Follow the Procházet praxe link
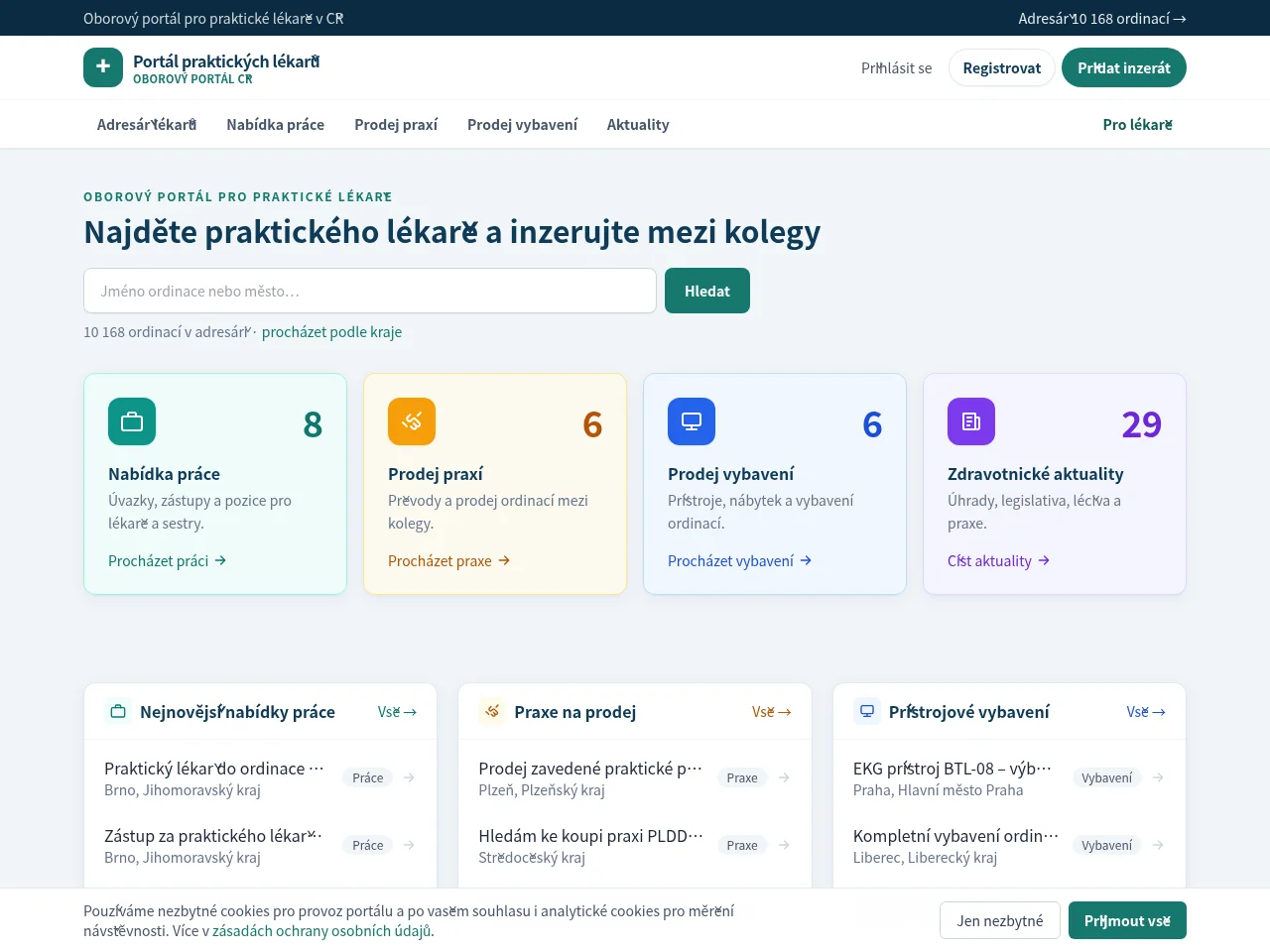 point(449,560)
